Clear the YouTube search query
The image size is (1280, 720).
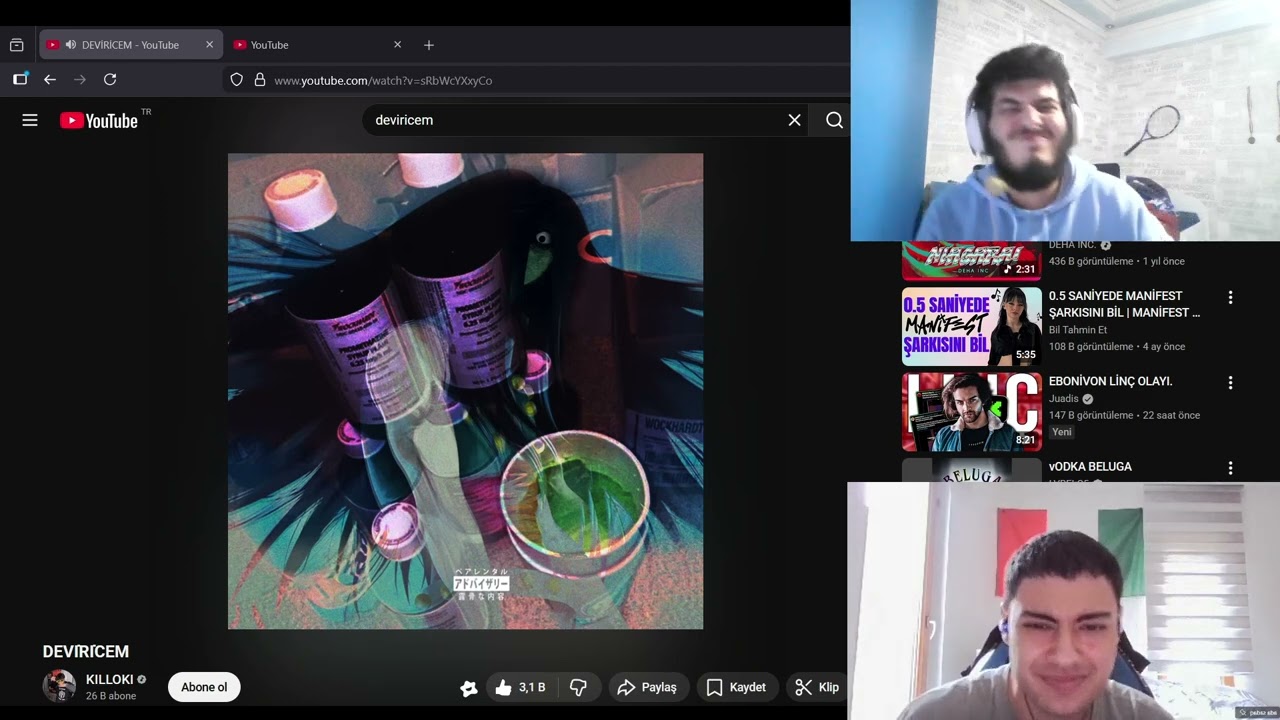click(794, 120)
